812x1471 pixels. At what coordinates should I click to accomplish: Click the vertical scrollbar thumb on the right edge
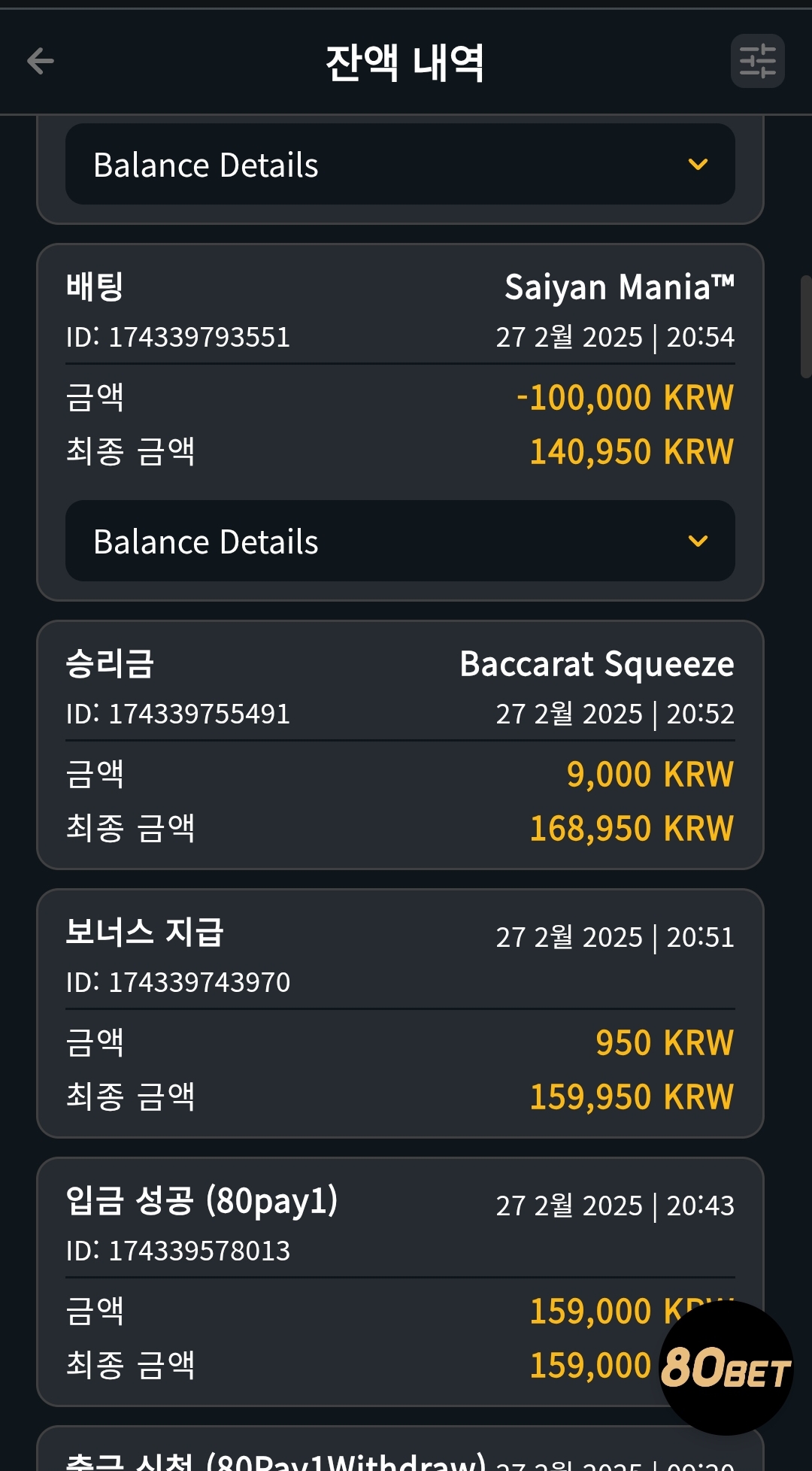[806, 326]
